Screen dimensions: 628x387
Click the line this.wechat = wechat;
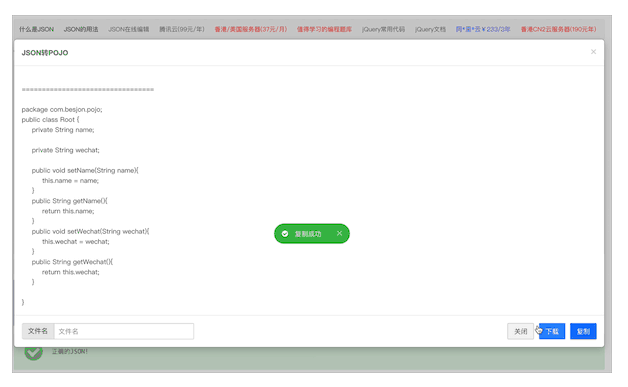click(76, 242)
